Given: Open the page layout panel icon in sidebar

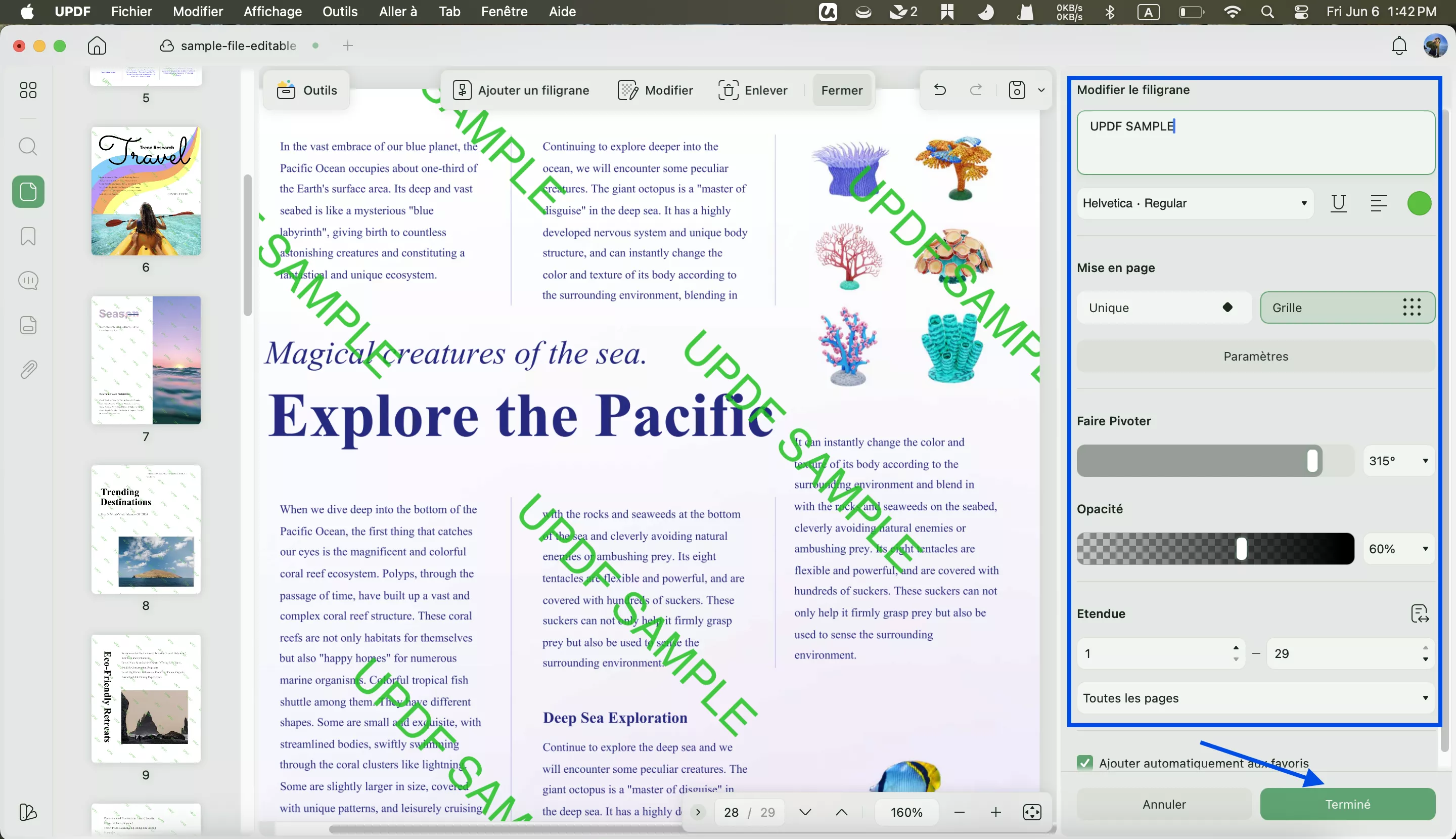Looking at the screenshot, I should pyautogui.click(x=28, y=325).
